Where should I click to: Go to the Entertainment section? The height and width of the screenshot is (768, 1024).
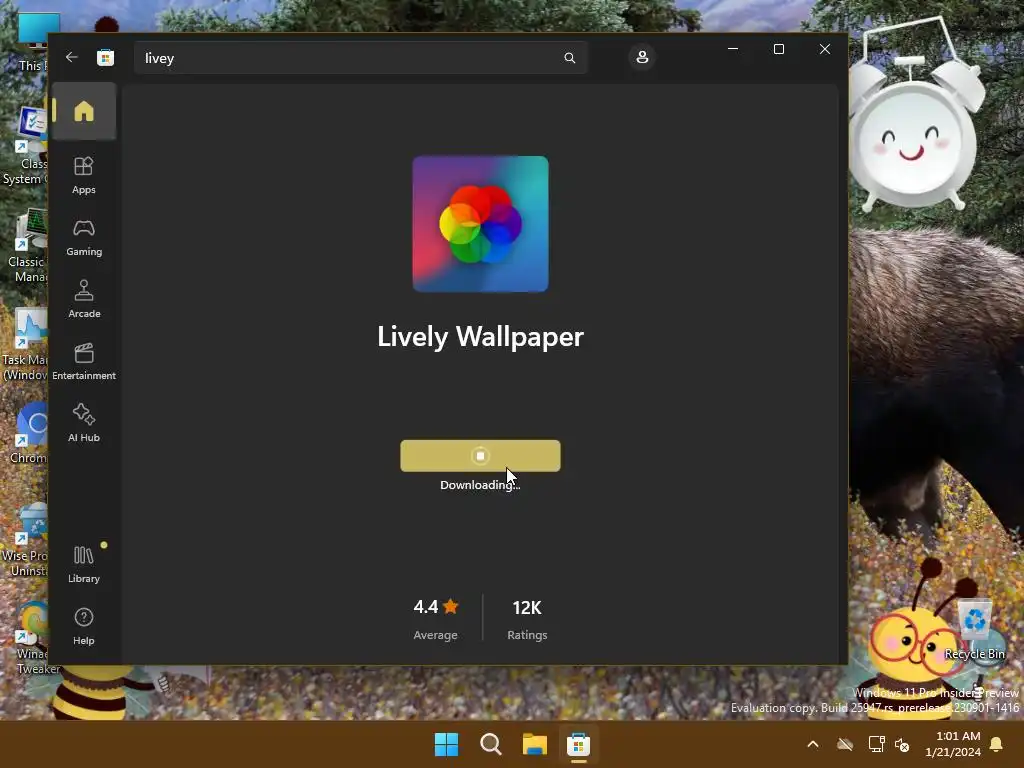coord(84,362)
